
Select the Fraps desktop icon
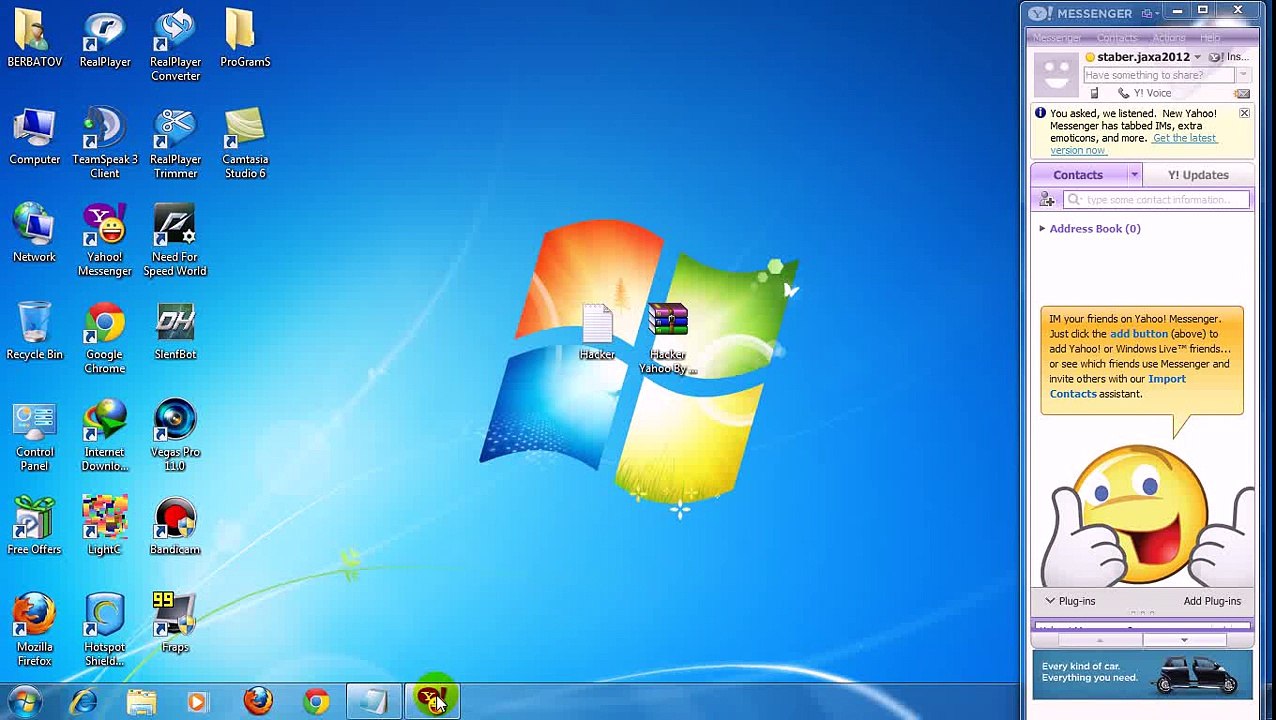click(175, 622)
